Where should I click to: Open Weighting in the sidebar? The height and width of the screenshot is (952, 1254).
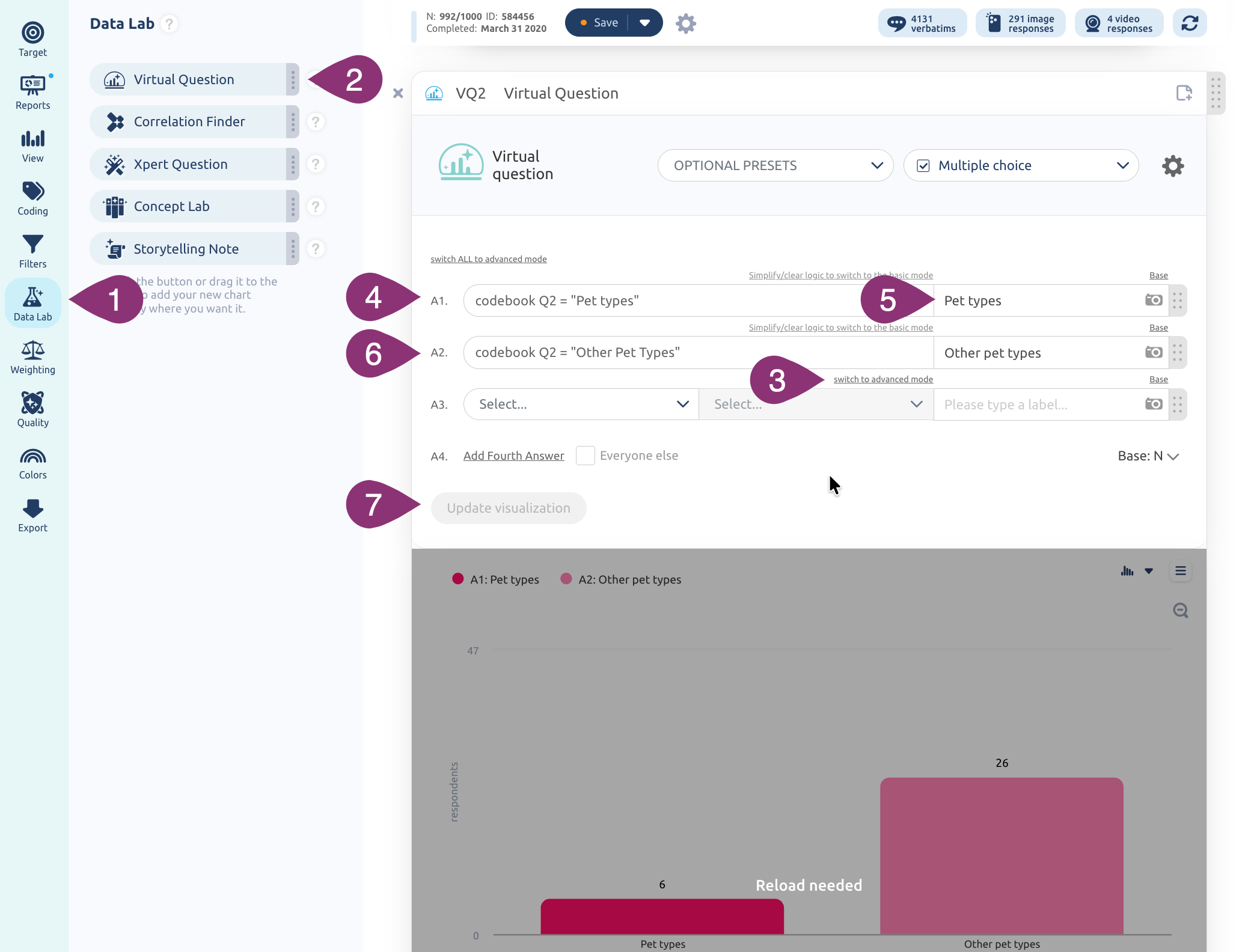32,357
